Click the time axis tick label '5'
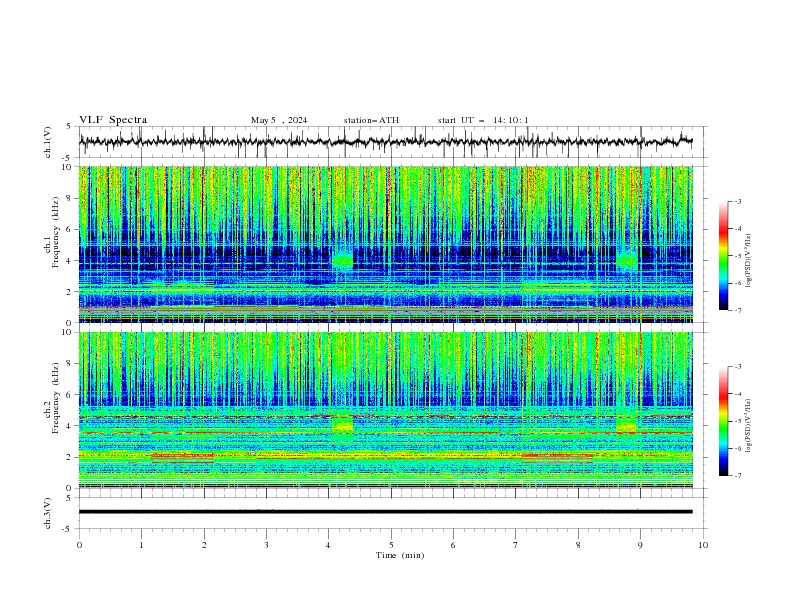The image size is (792, 612). tap(391, 545)
